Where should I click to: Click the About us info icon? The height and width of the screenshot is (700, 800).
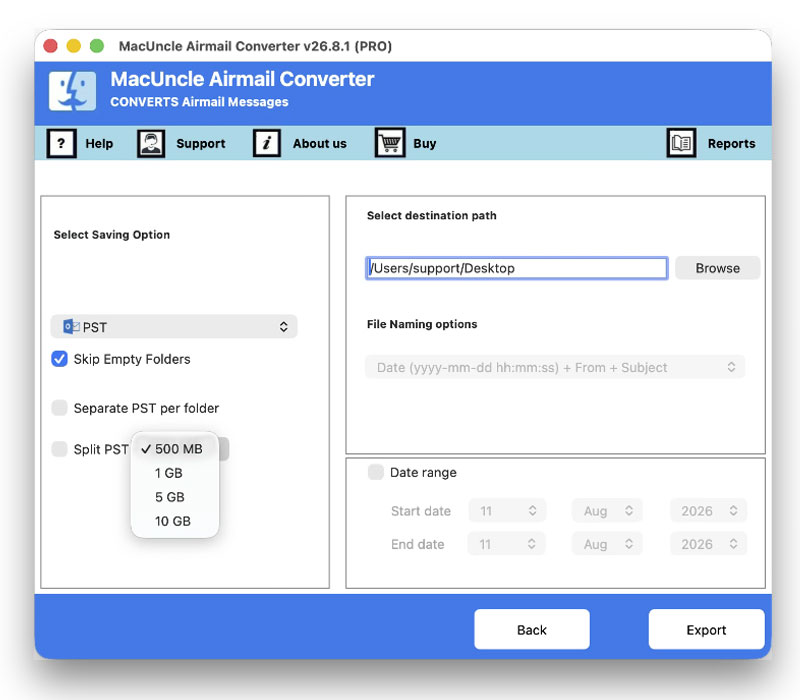tap(267, 143)
